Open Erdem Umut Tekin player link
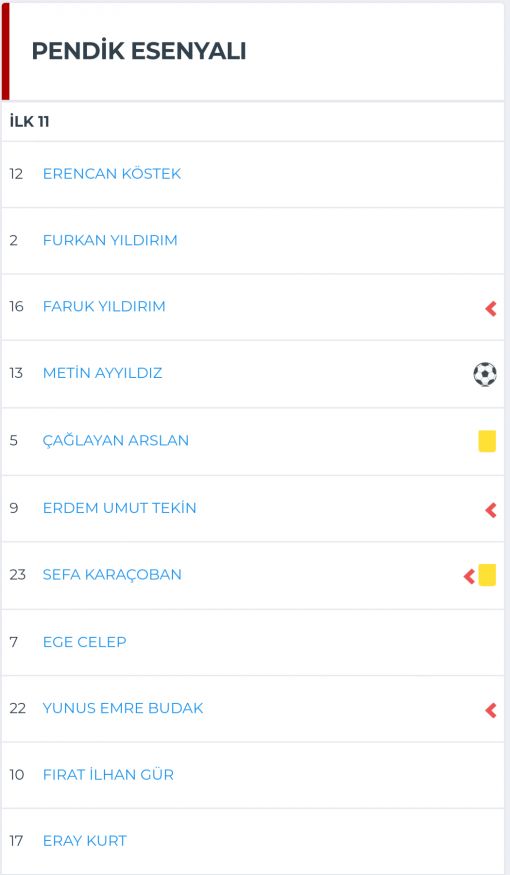The width and height of the screenshot is (510, 875). (119, 508)
